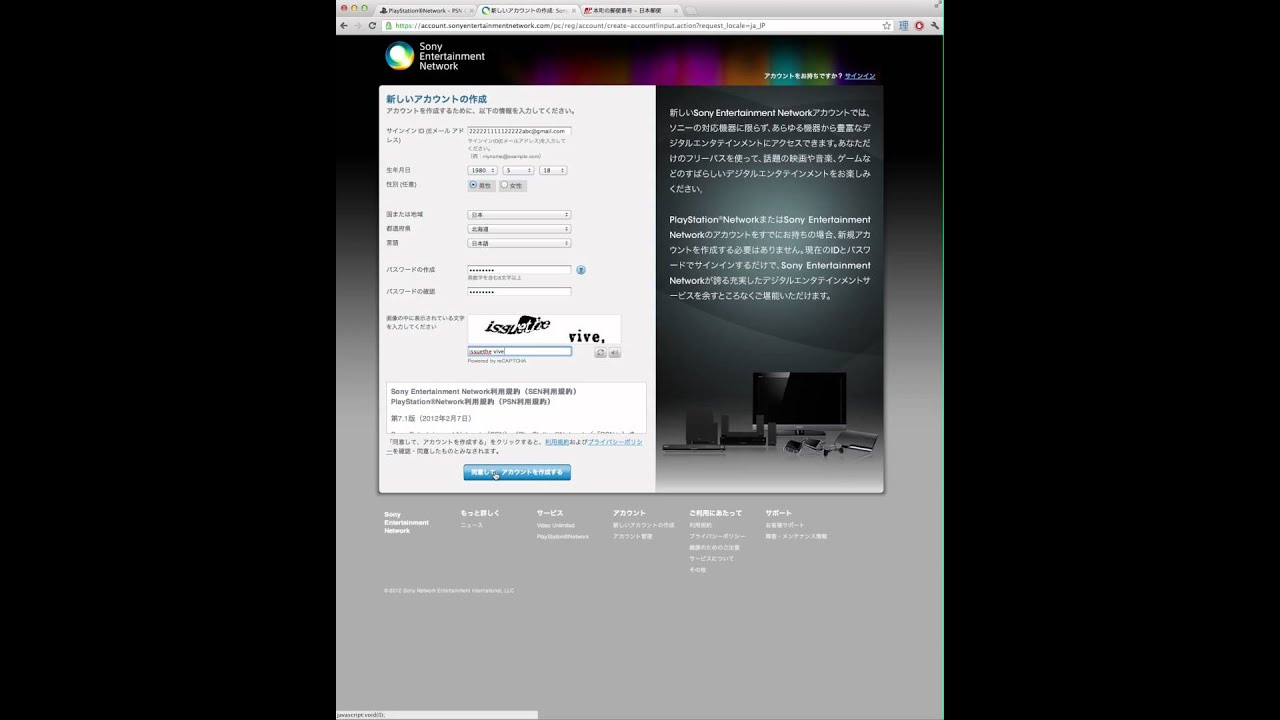Open the language dropdown showing 日本語
The image size is (1280, 720).
click(x=519, y=243)
